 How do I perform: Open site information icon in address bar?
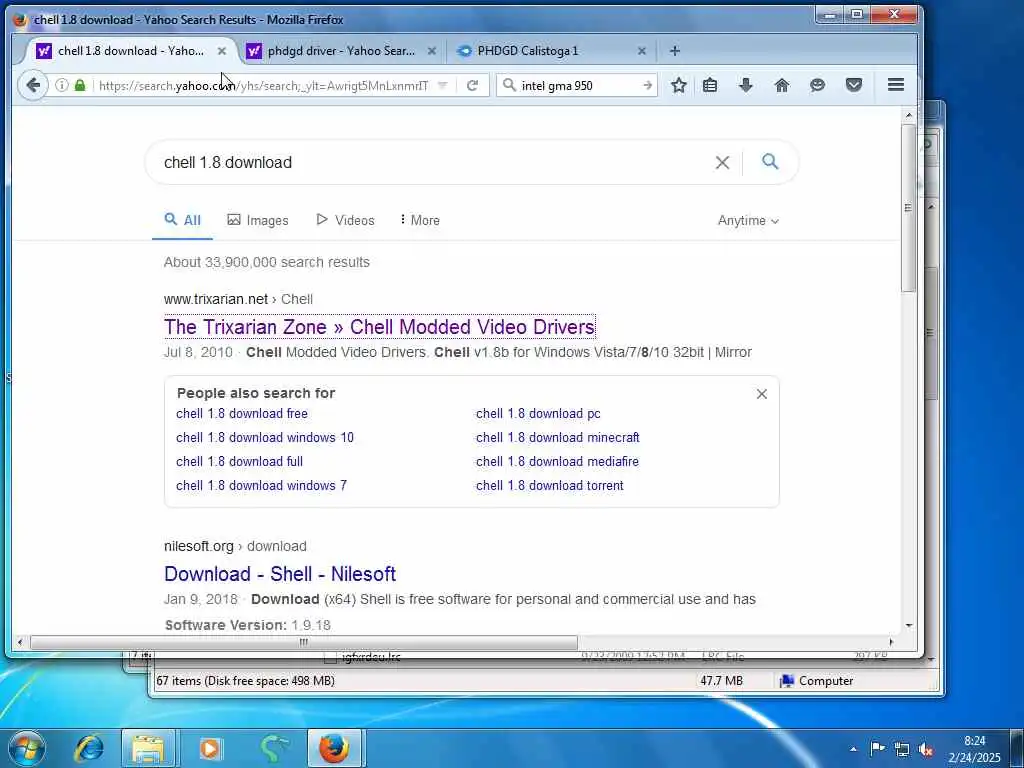(x=61, y=85)
